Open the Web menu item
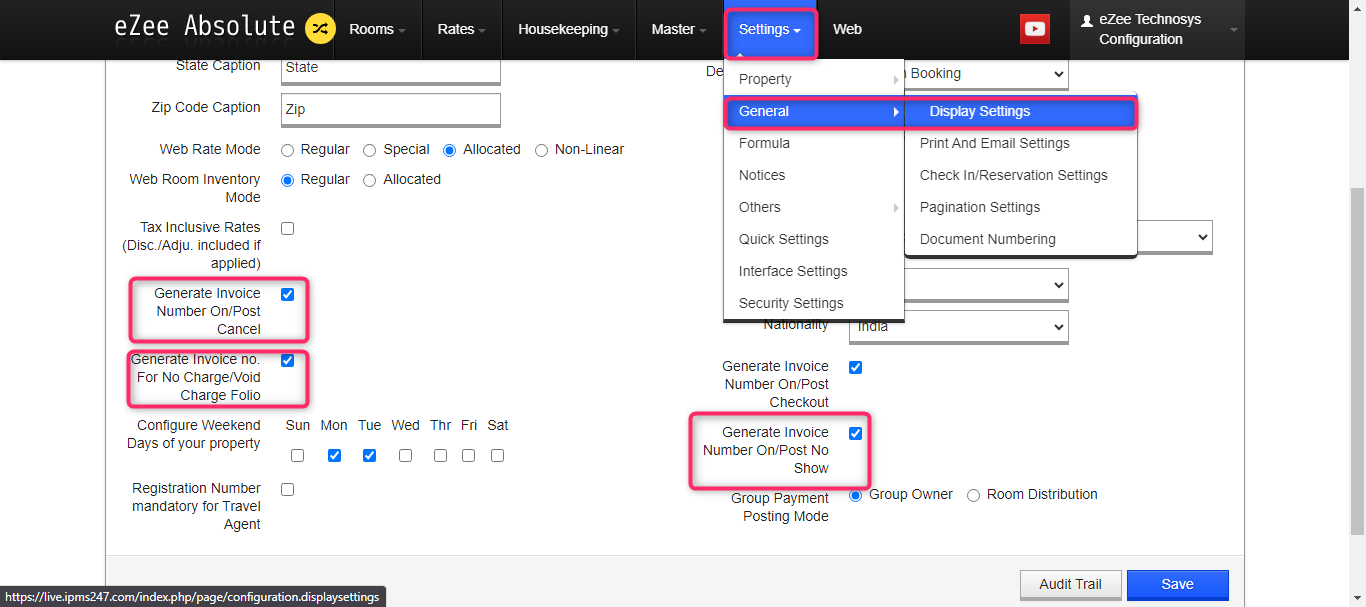This screenshot has height=607, width=1366. (x=847, y=29)
